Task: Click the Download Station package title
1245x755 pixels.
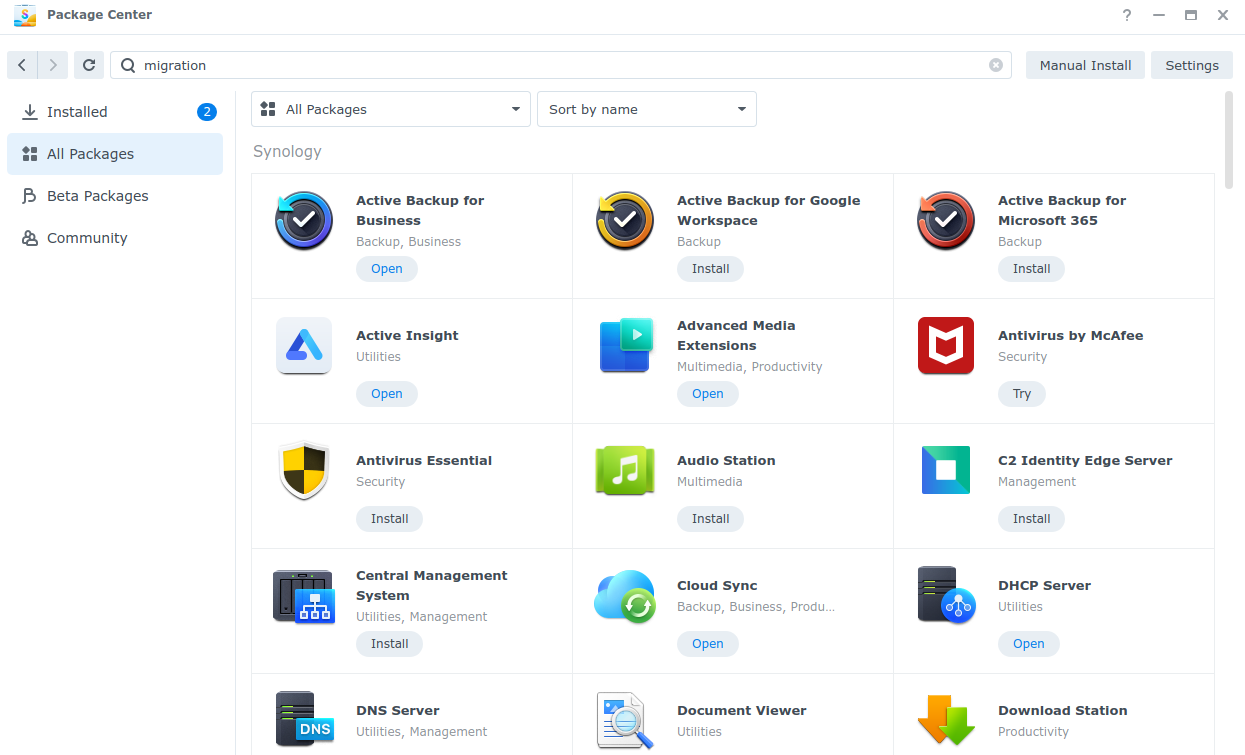Action: 1063,711
